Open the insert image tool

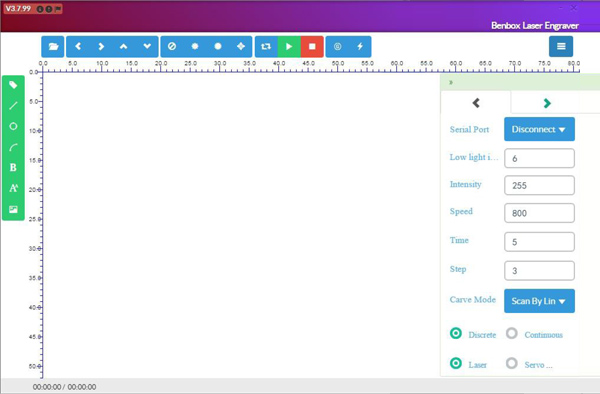[x=13, y=209]
